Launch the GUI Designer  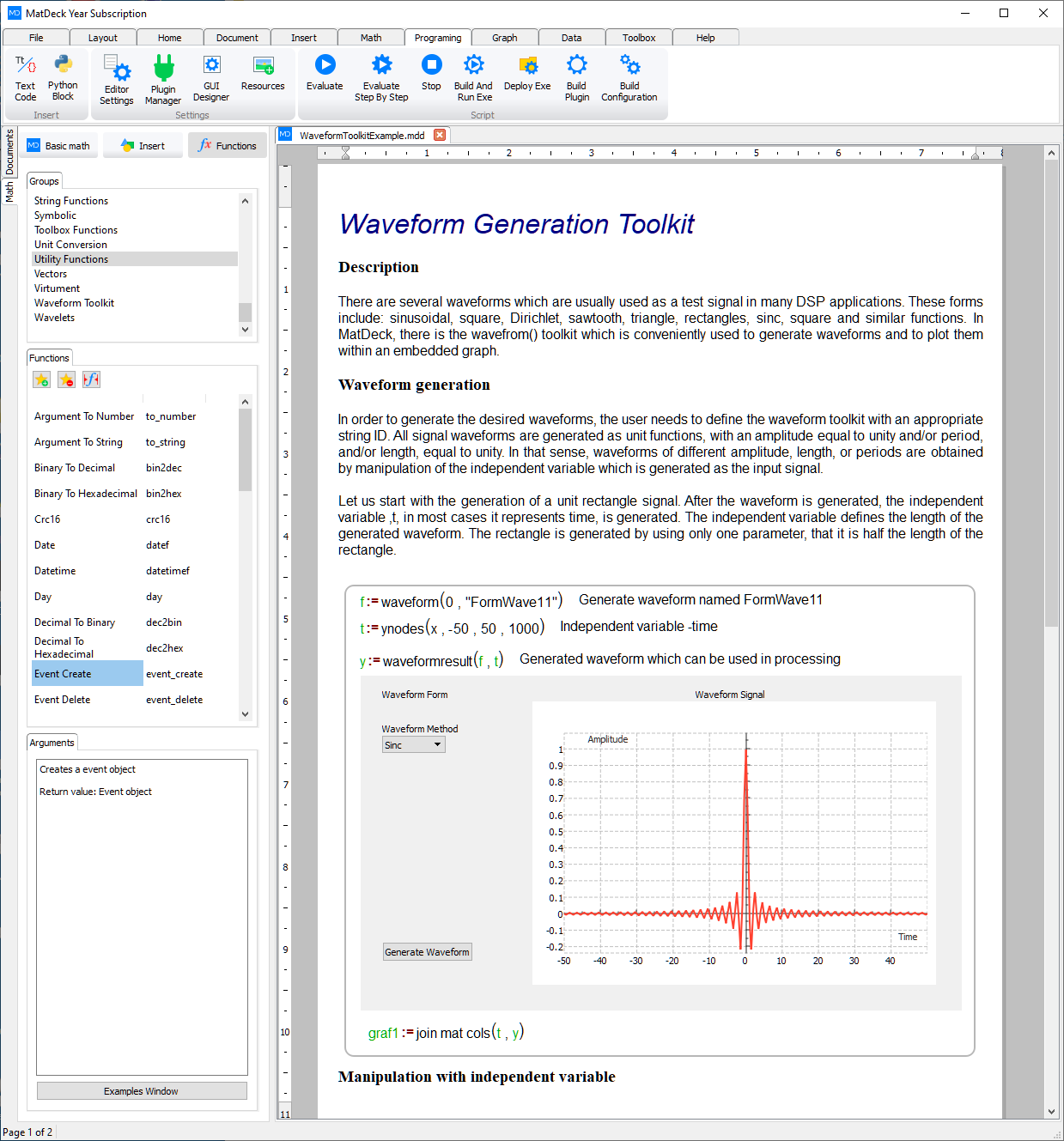click(211, 79)
